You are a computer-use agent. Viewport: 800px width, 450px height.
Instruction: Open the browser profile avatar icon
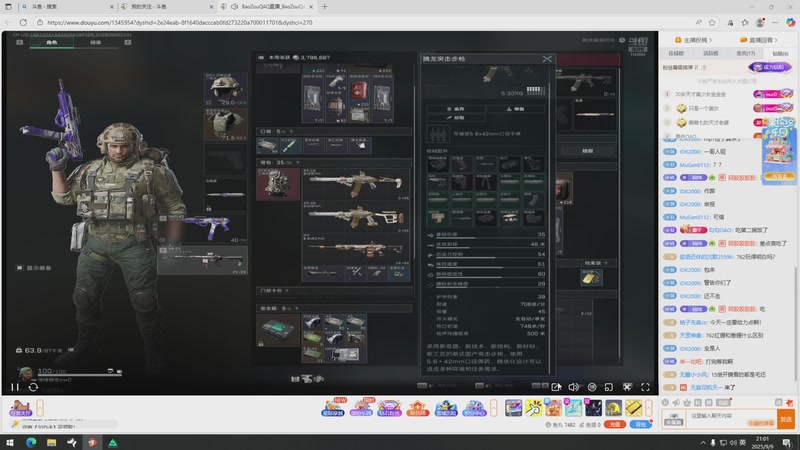[x=760, y=22]
